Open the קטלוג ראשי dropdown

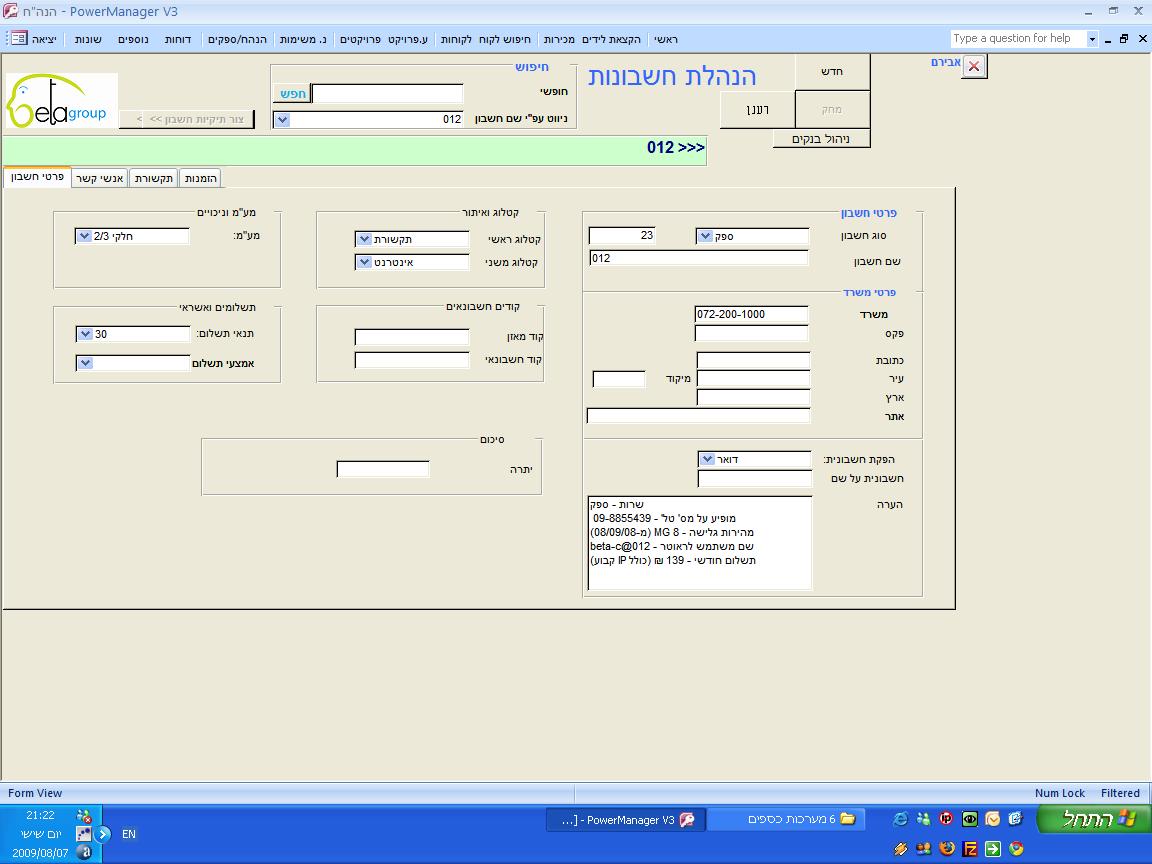coord(364,239)
